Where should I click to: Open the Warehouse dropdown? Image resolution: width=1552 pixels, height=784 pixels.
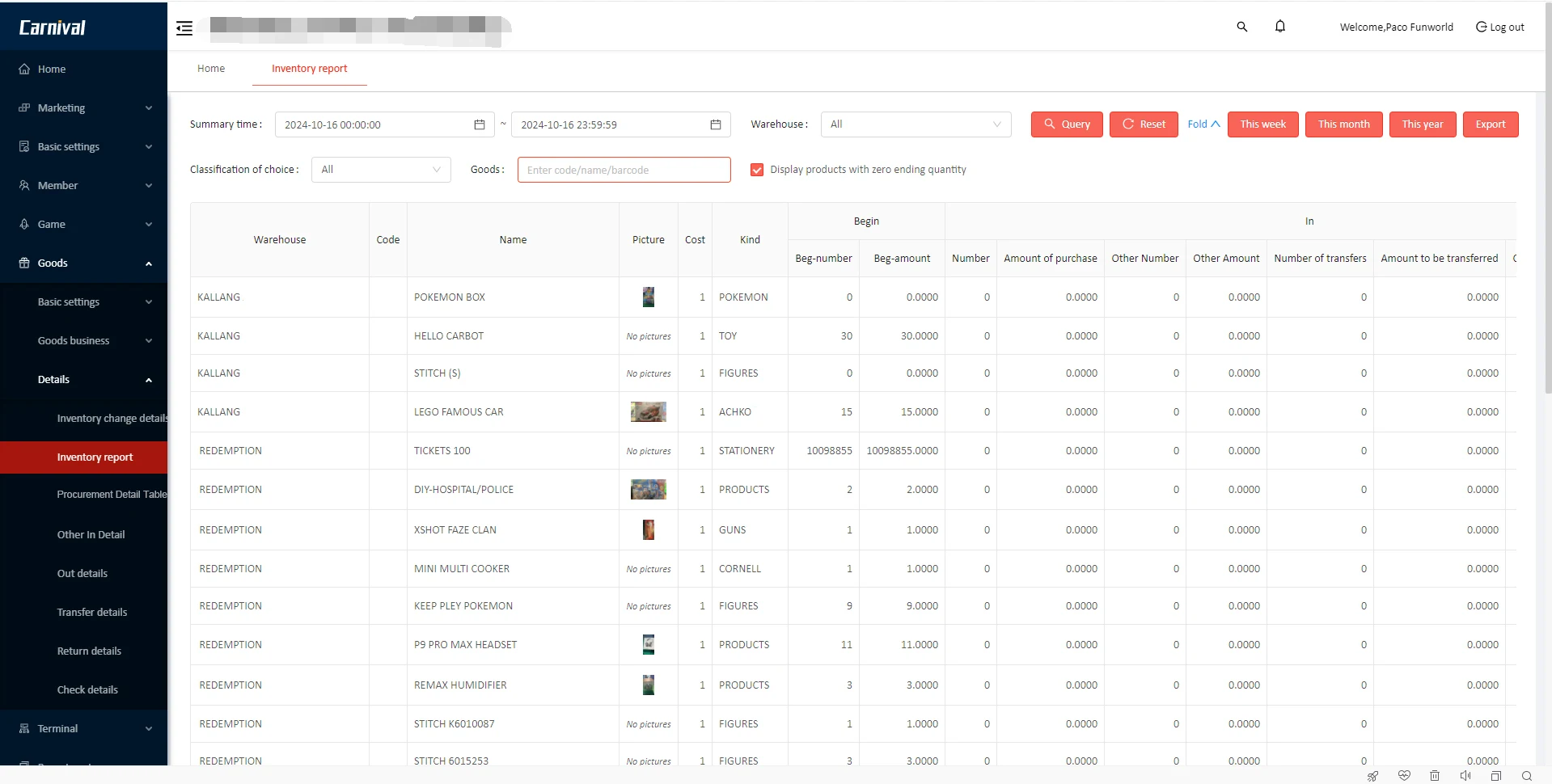coord(915,124)
